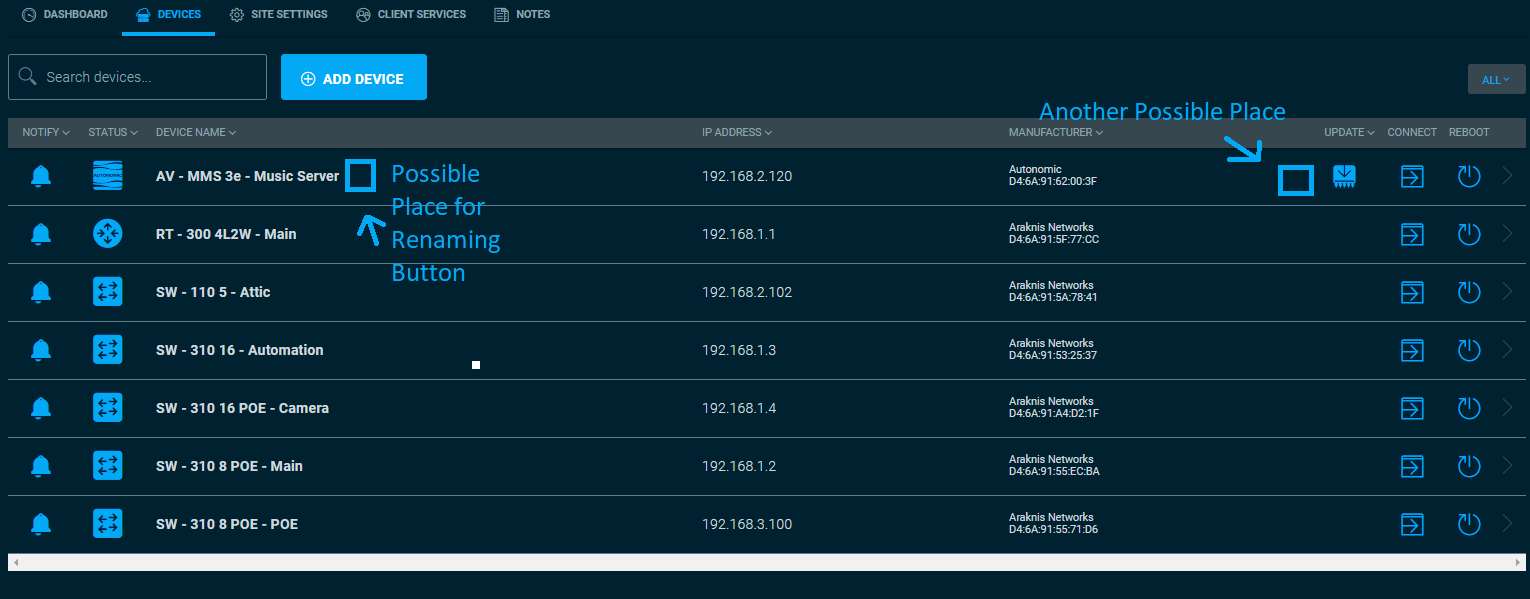Click switch status icon for SW - 310 16 POE Camera

point(107,408)
